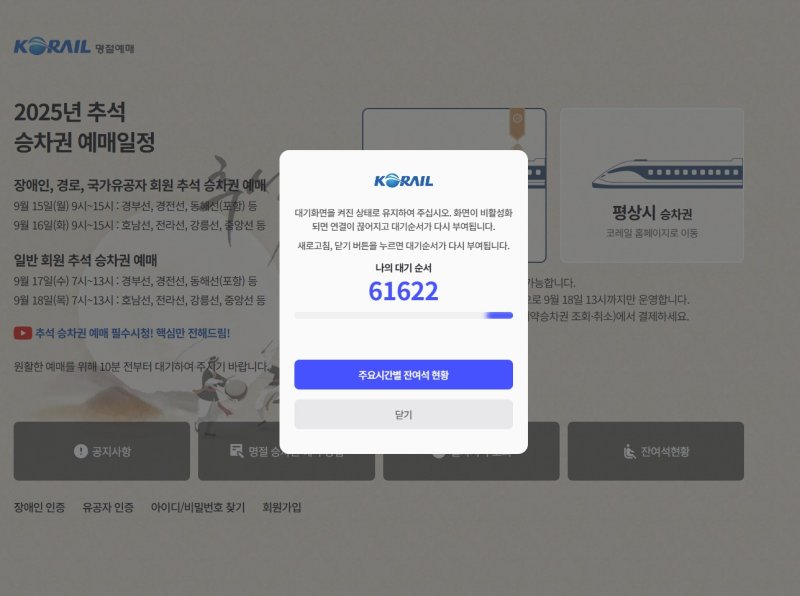This screenshot has width=800, height=596.
Task: Select the 평상시 승차권 card
Action: (x=652, y=185)
